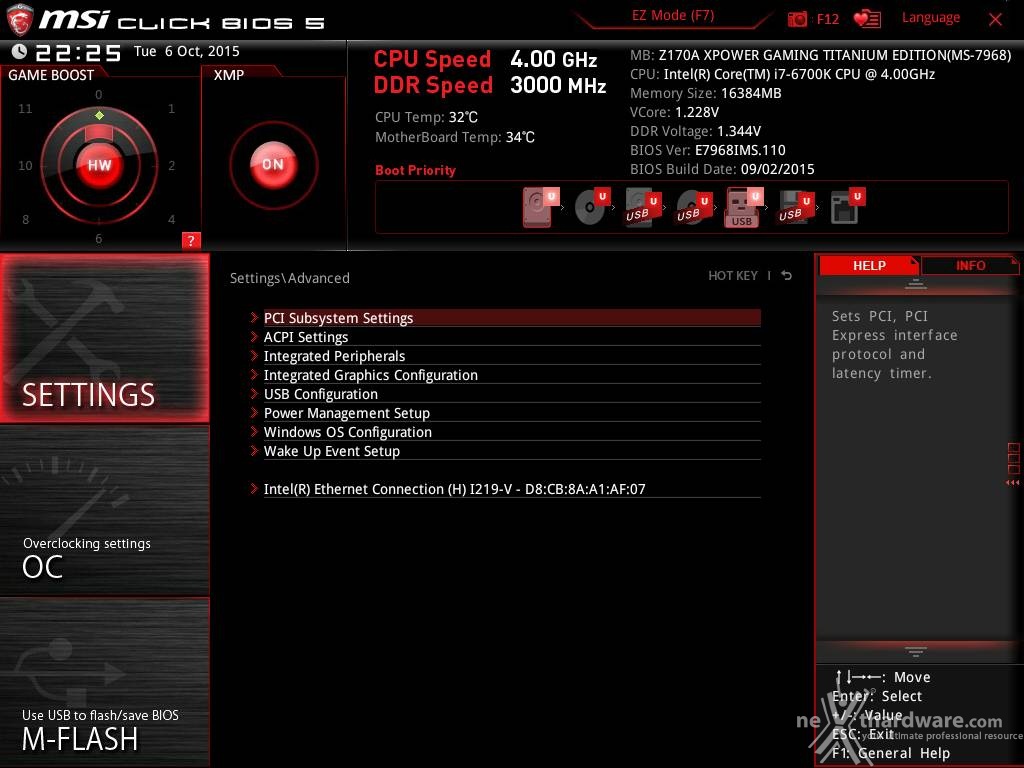Select the USB CD/DVD boot device icon
Viewport: 1024px width, 768px height.
point(694,208)
